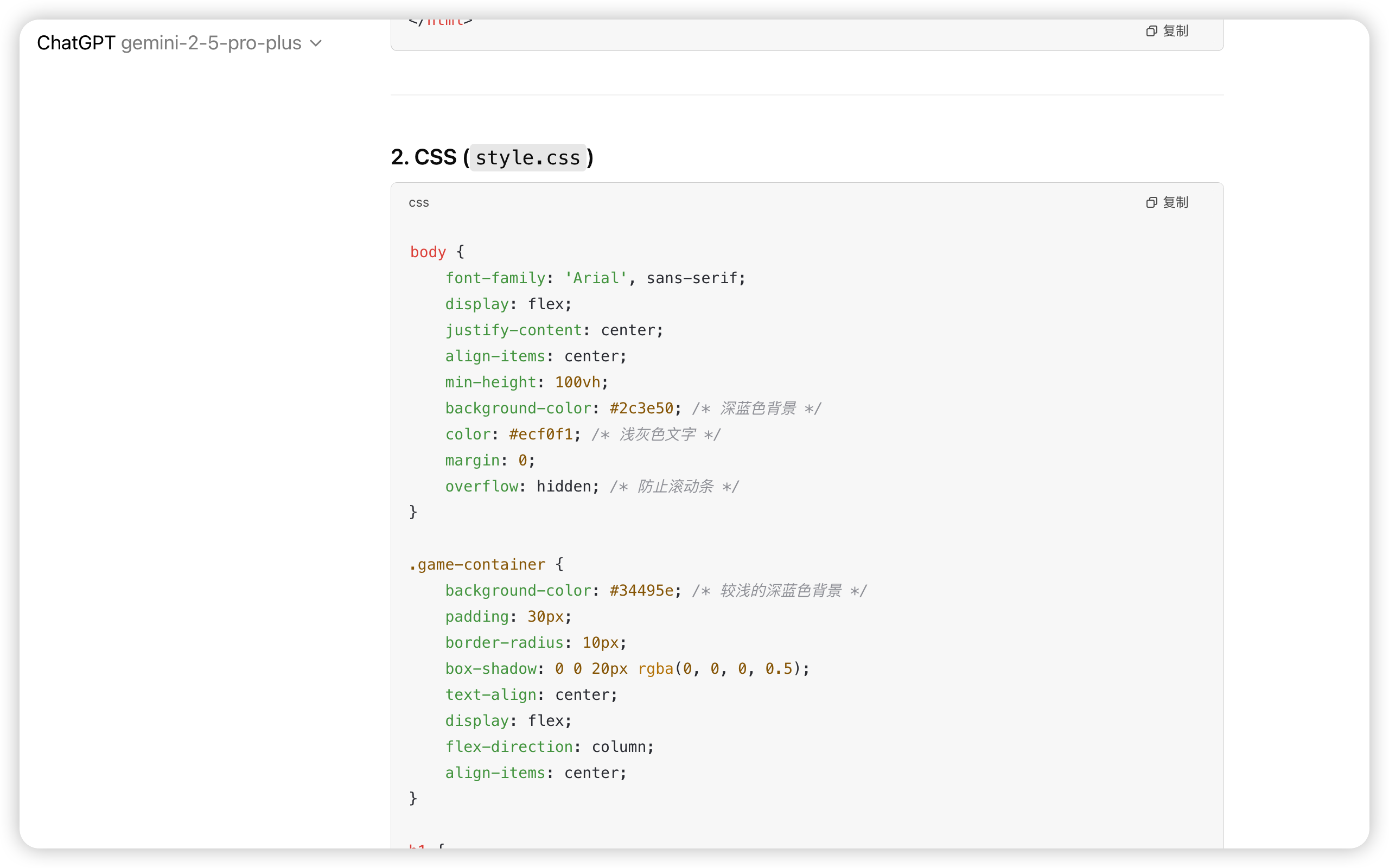The height and width of the screenshot is (868, 1389).
Task: Click the 100vh value in the min-height line
Action: coord(577,382)
